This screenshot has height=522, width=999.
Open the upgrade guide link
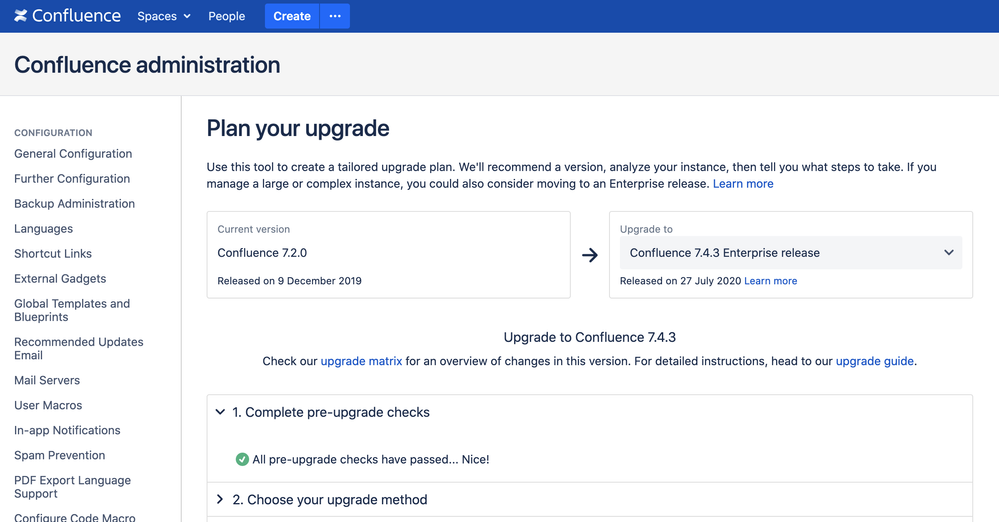click(x=874, y=361)
